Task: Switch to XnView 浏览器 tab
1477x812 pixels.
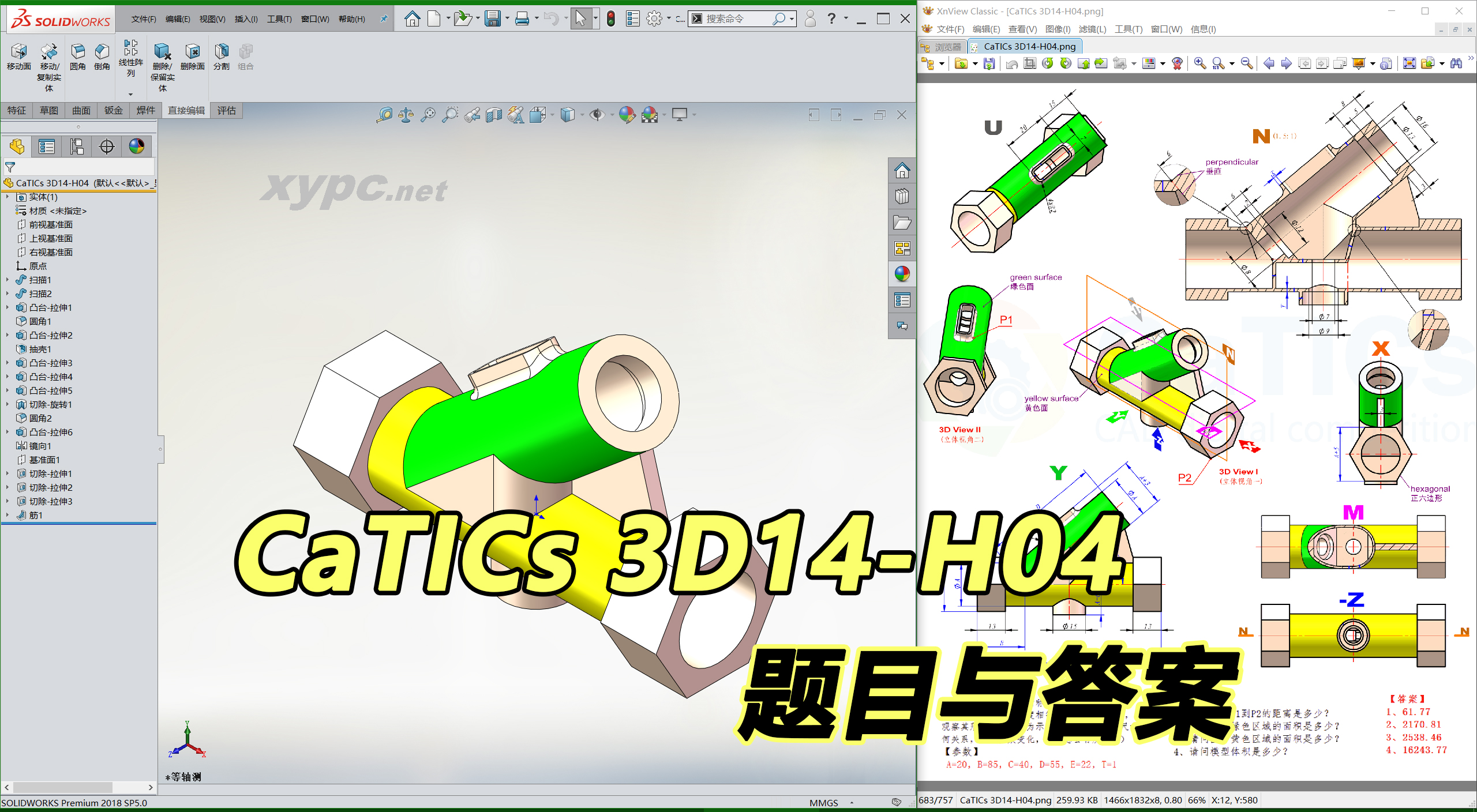Action: 942,47
